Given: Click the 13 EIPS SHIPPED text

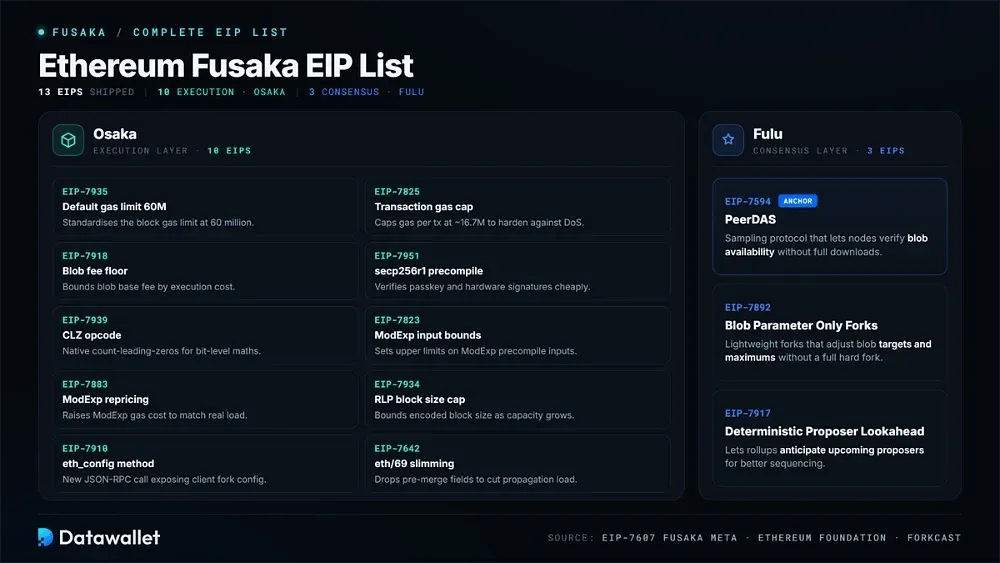Looking at the screenshot, I should (86, 92).
